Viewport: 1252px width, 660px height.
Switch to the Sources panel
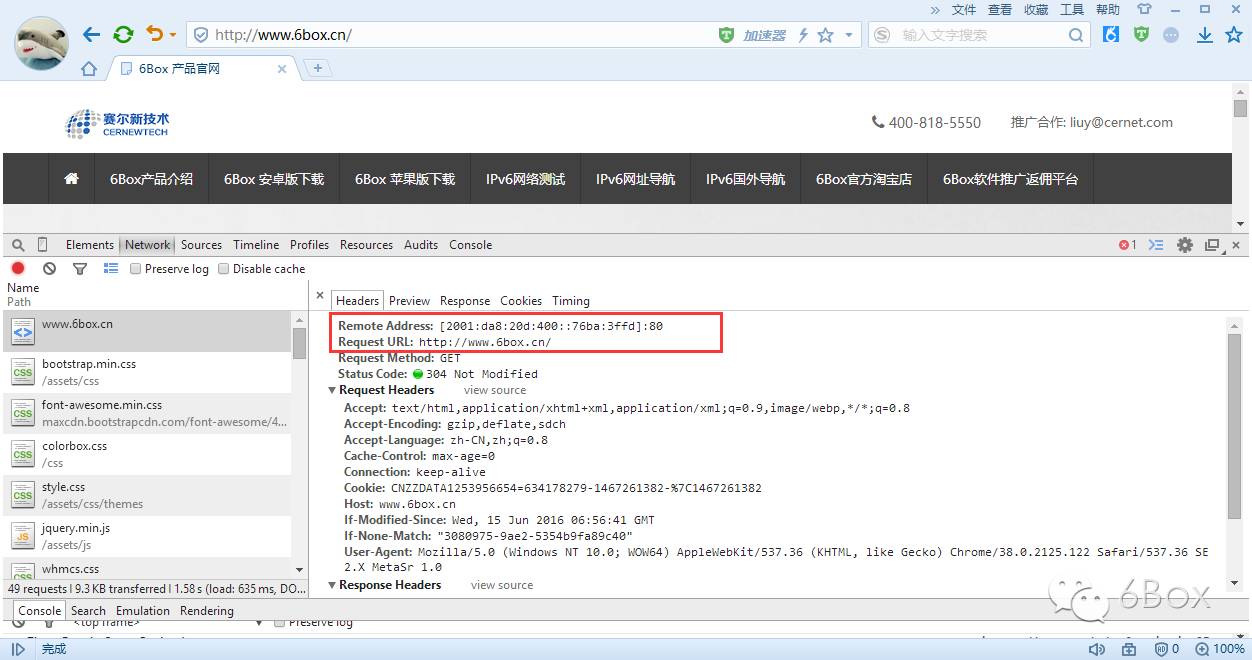[x=201, y=245]
